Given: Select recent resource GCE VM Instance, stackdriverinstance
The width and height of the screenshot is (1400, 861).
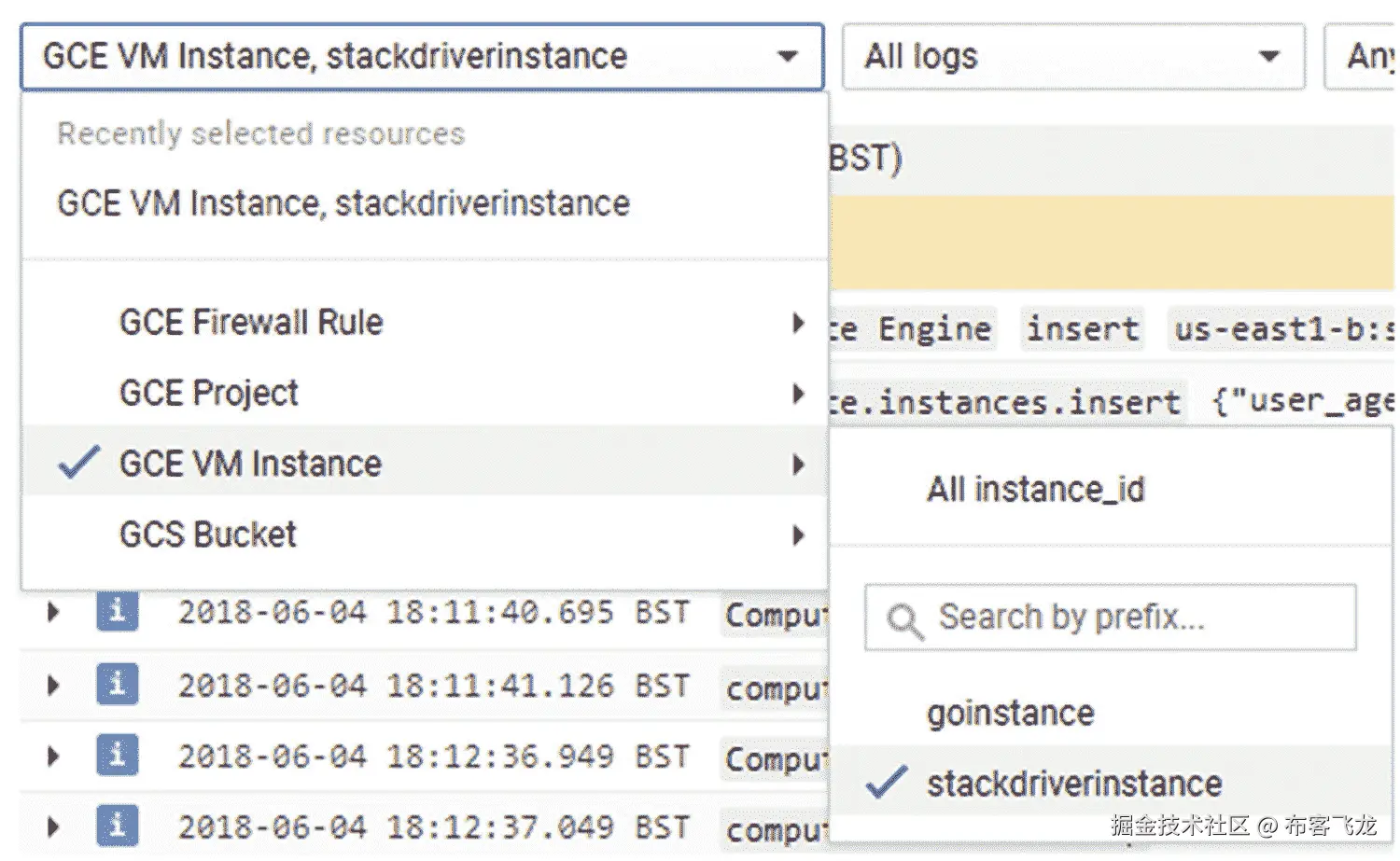Looking at the screenshot, I should click(343, 203).
